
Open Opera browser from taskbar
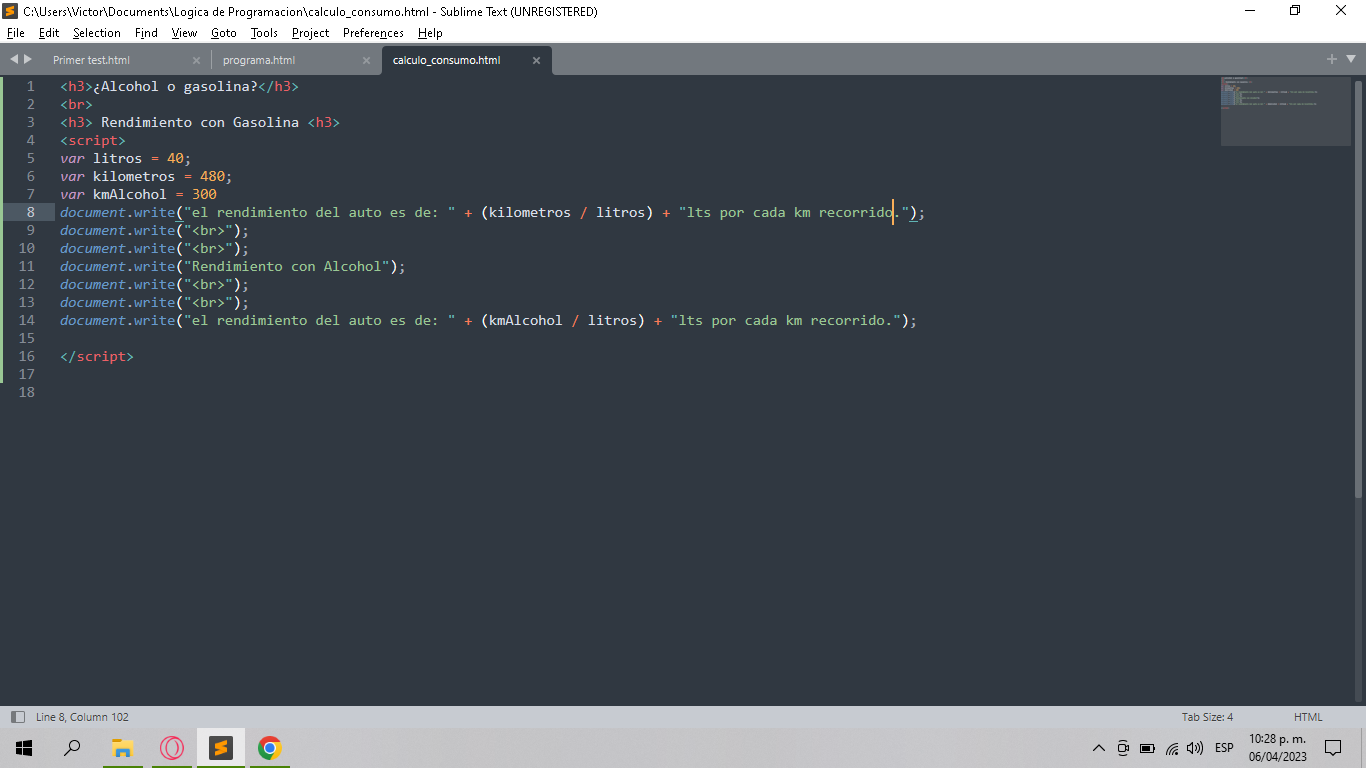click(x=172, y=747)
